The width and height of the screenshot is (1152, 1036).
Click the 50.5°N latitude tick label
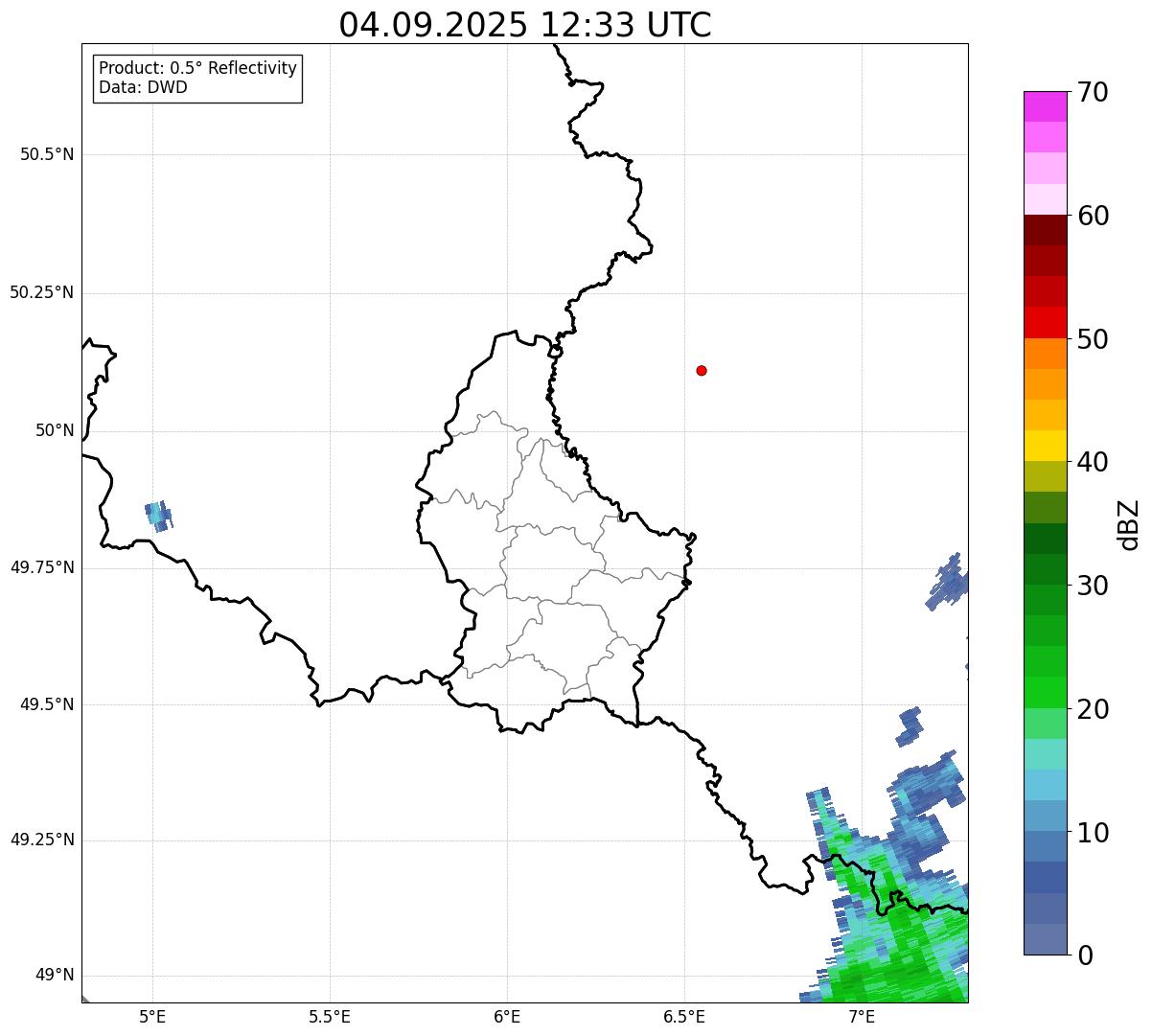tap(47, 154)
